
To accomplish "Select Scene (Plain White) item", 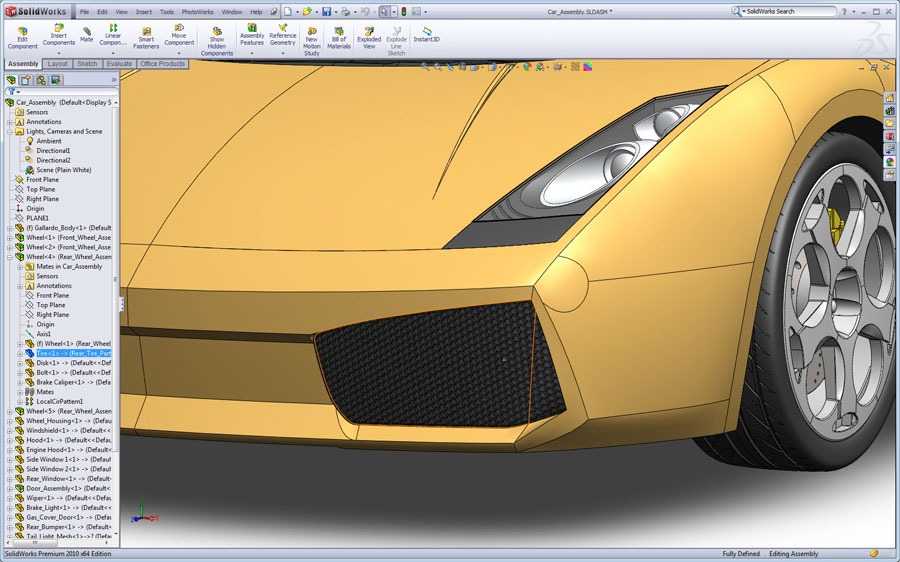I will [x=63, y=170].
